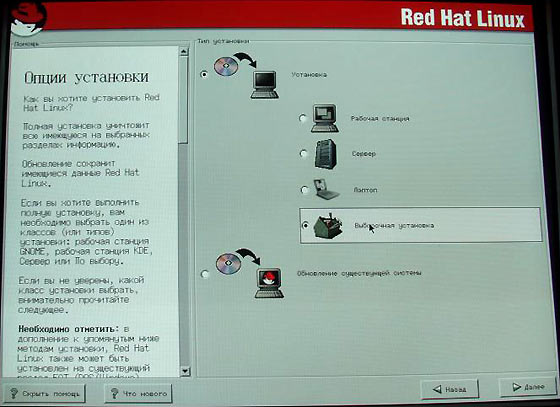Click the Опции установки heading
The height and width of the screenshot is (407, 560).
tap(86, 77)
